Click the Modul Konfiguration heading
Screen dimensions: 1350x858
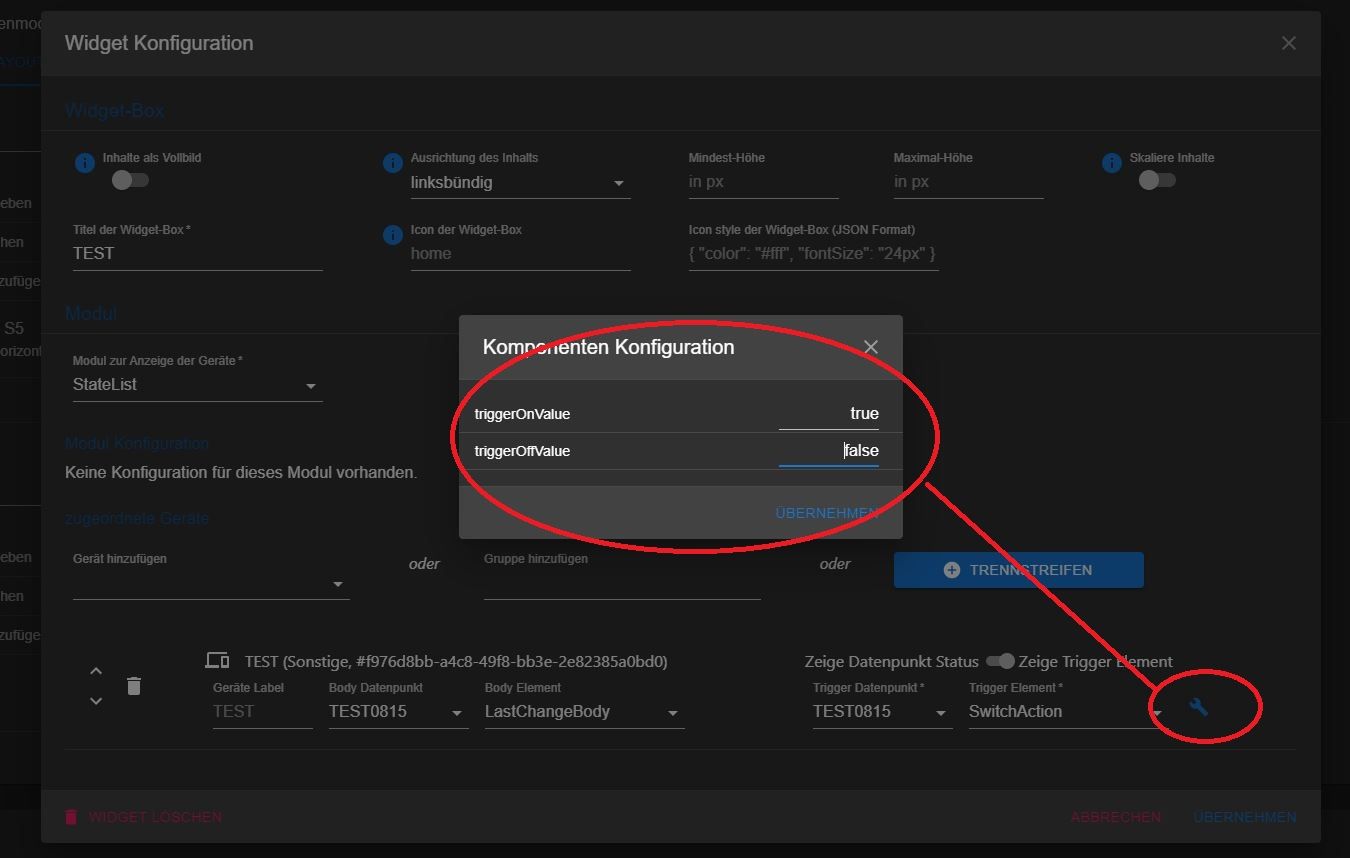coord(137,443)
